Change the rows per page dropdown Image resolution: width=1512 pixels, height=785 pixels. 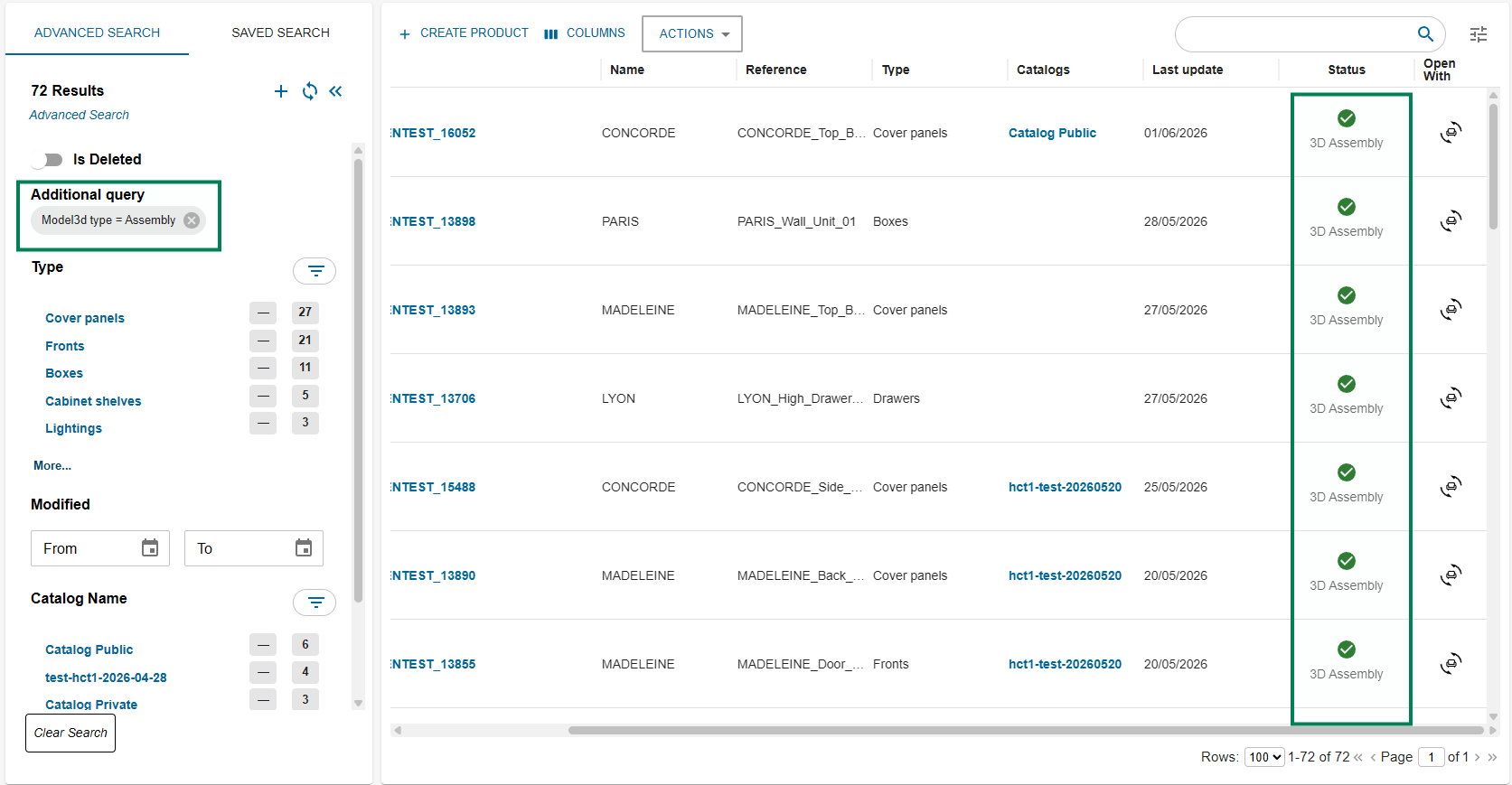(x=1264, y=757)
